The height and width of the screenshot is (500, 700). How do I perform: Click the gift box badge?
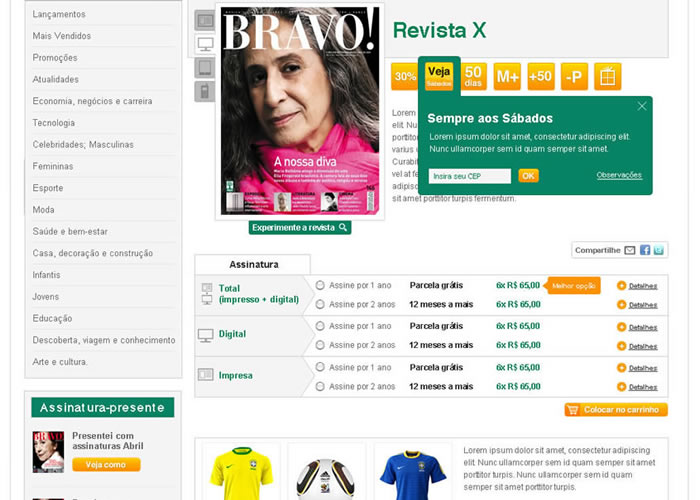[x=608, y=76]
